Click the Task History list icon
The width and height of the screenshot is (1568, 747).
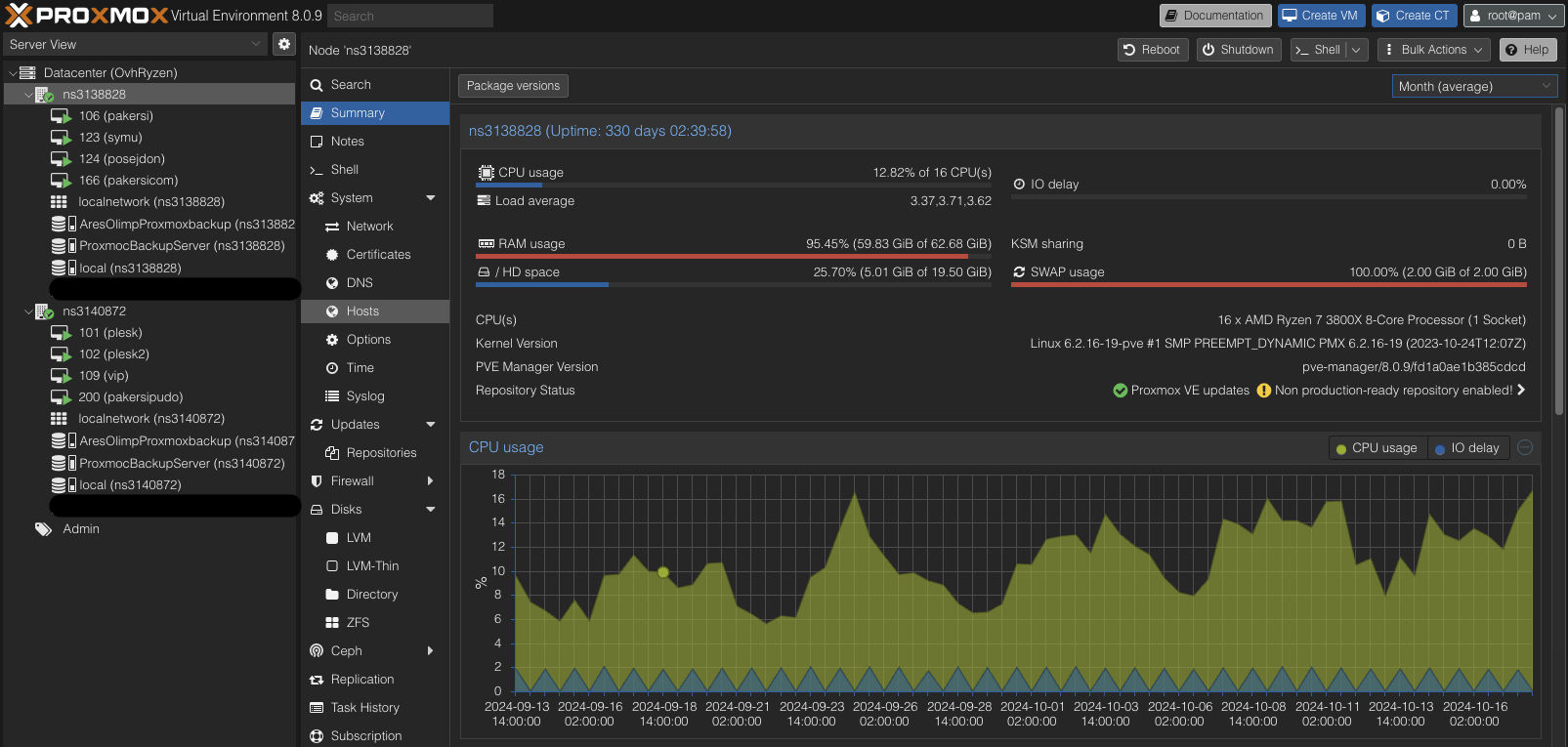(317, 708)
